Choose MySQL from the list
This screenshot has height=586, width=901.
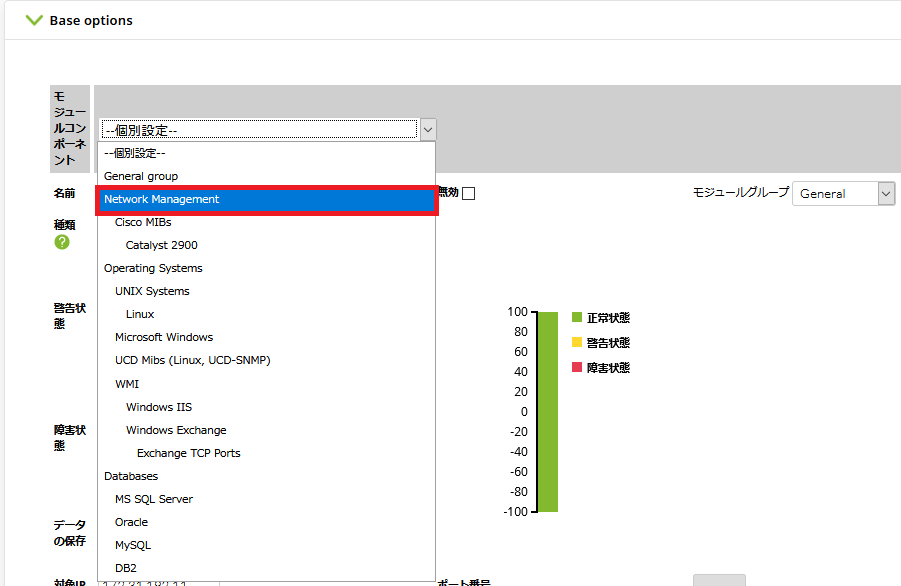[x=266, y=545]
